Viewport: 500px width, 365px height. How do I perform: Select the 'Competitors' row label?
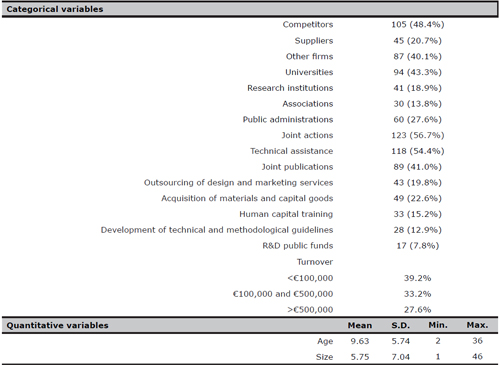(308, 24)
